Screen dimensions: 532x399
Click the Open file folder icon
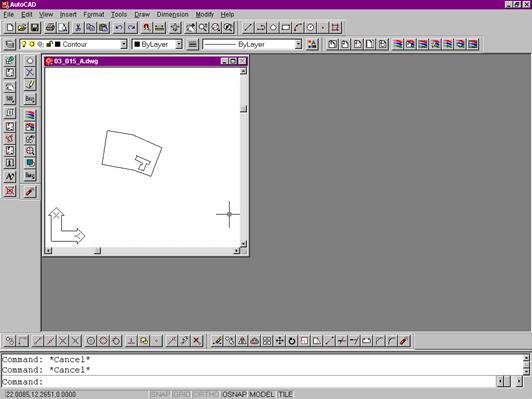[22, 27]
